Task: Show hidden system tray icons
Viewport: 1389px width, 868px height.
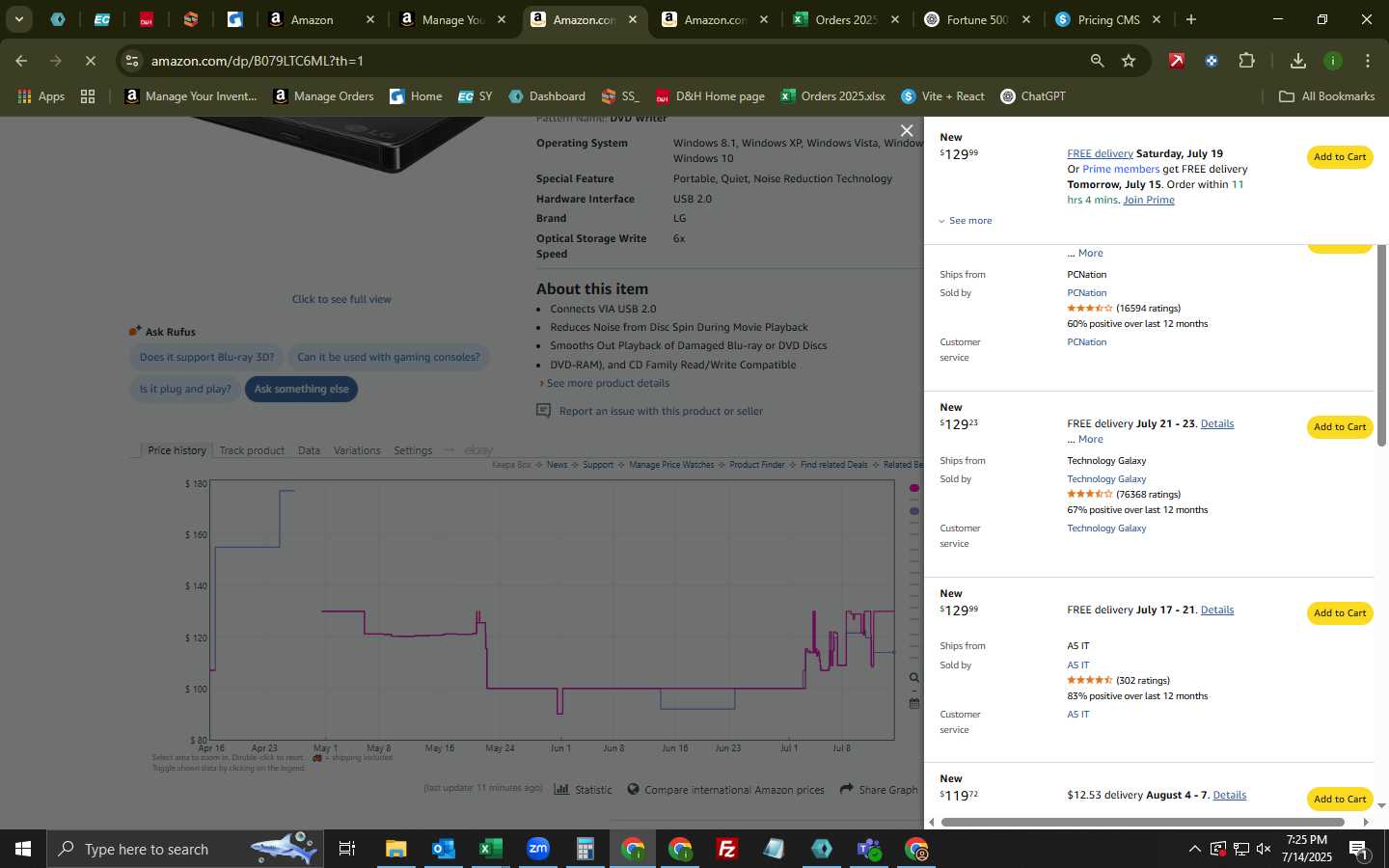Action: (x=1194, y=849)
